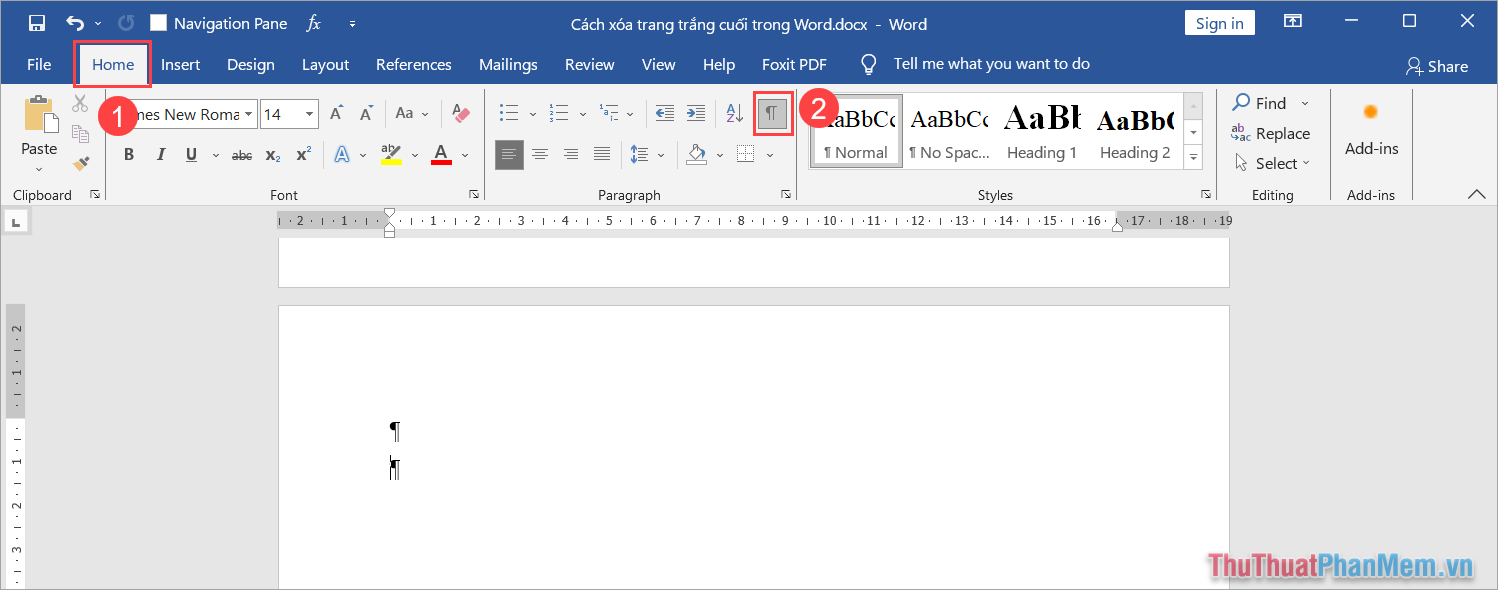Select the Subscript icon

pos(272,154)
